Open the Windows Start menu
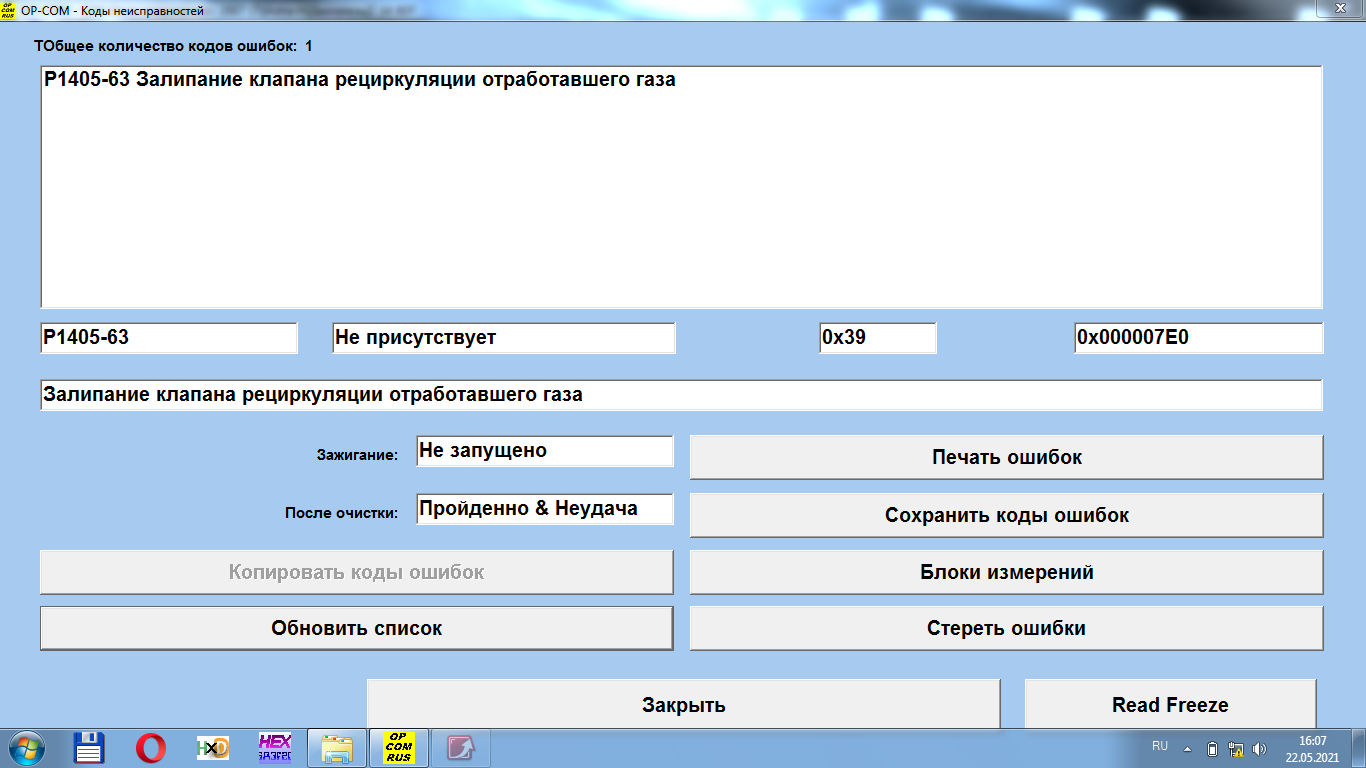This screenshot has width=1366, height=768. [27, 747]
